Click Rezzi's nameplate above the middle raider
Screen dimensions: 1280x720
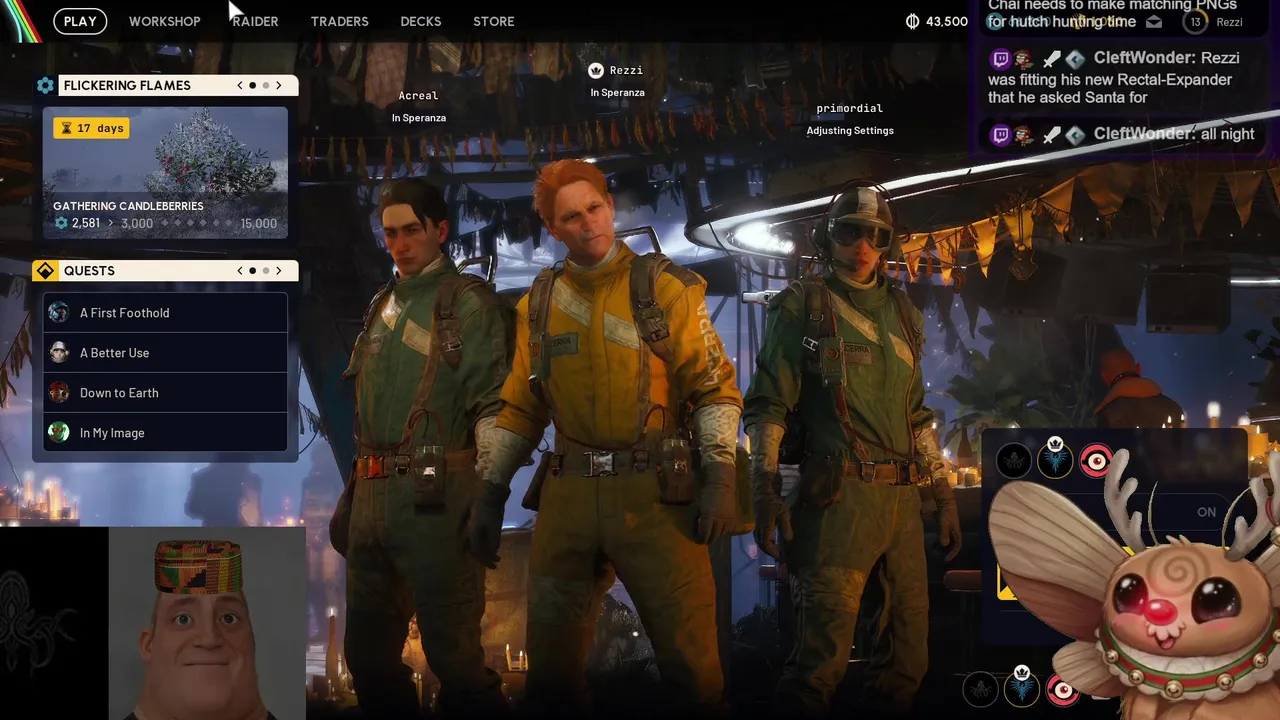626,70
